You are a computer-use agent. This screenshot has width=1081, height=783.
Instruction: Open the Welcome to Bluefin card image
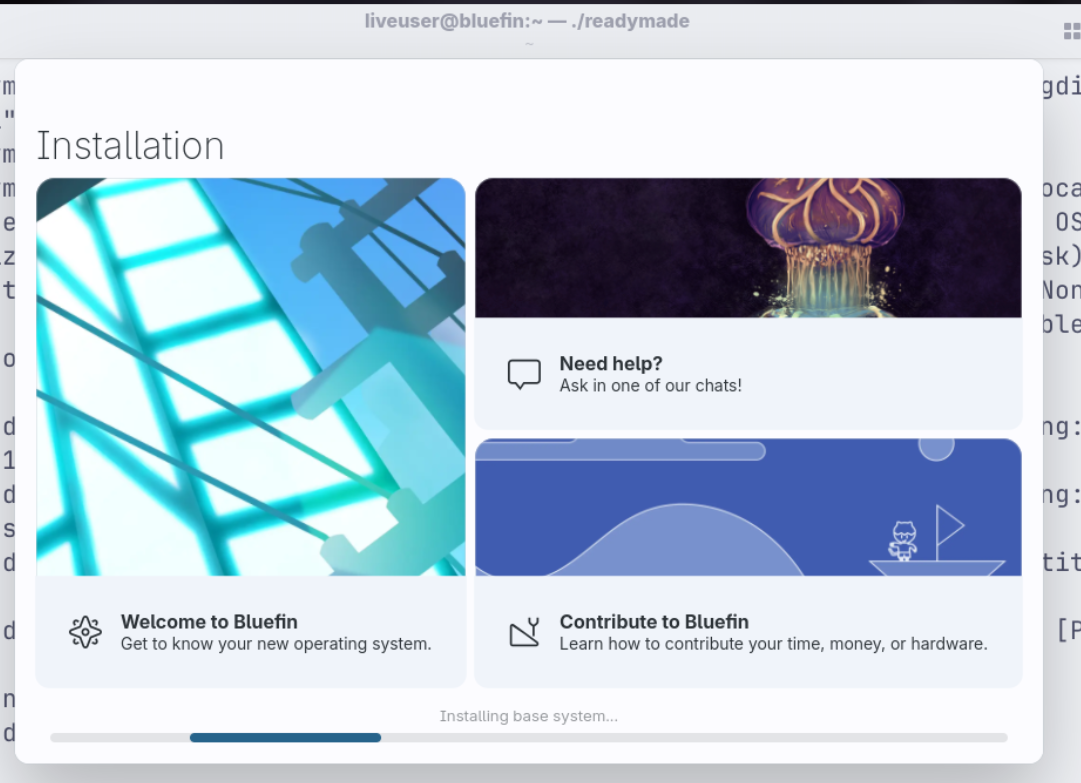tap(251, 377)
